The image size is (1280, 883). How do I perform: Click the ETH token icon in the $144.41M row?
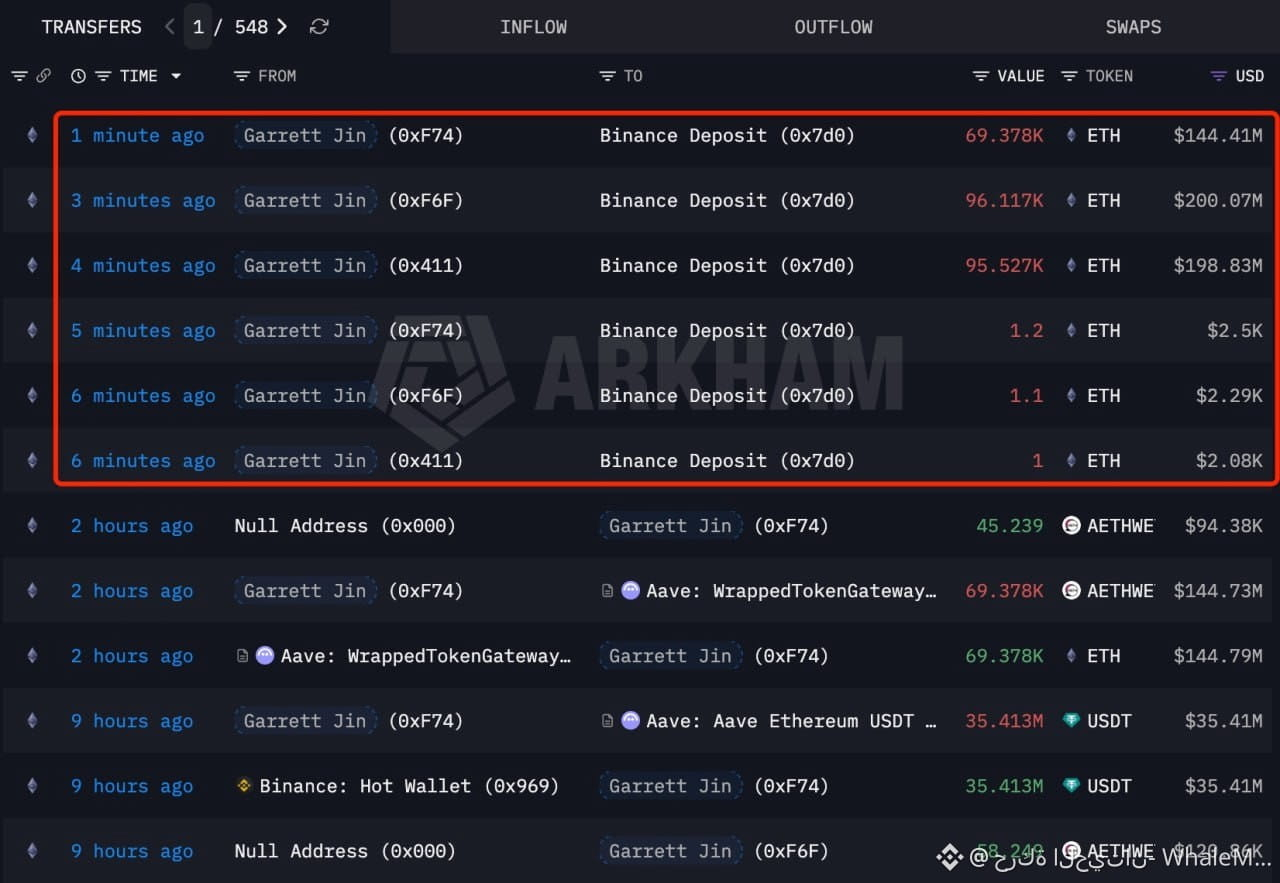tap(1071, 135)
